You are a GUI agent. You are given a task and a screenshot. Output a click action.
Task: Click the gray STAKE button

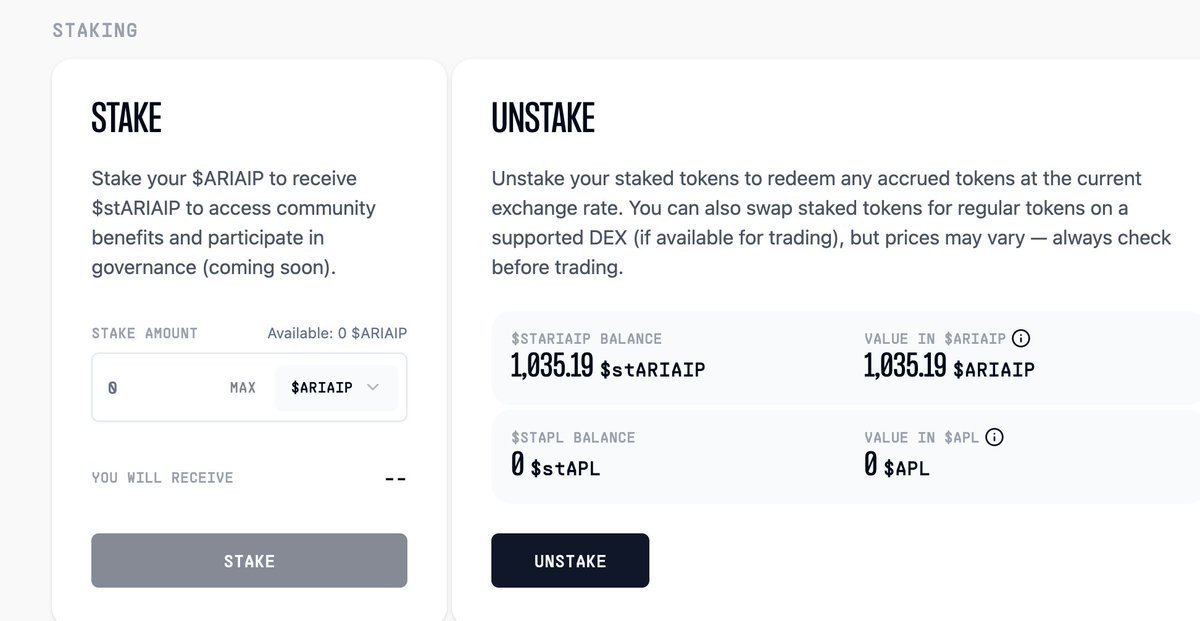click(249, 561)
